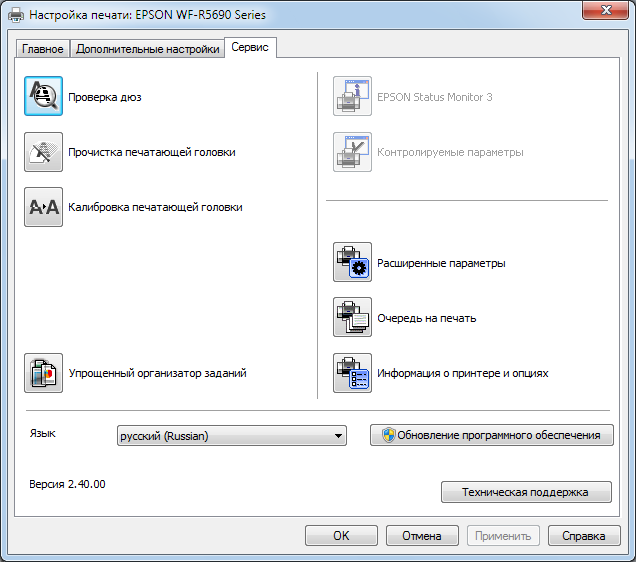
Task: Open Справка help button
Action: pos(584,536)
